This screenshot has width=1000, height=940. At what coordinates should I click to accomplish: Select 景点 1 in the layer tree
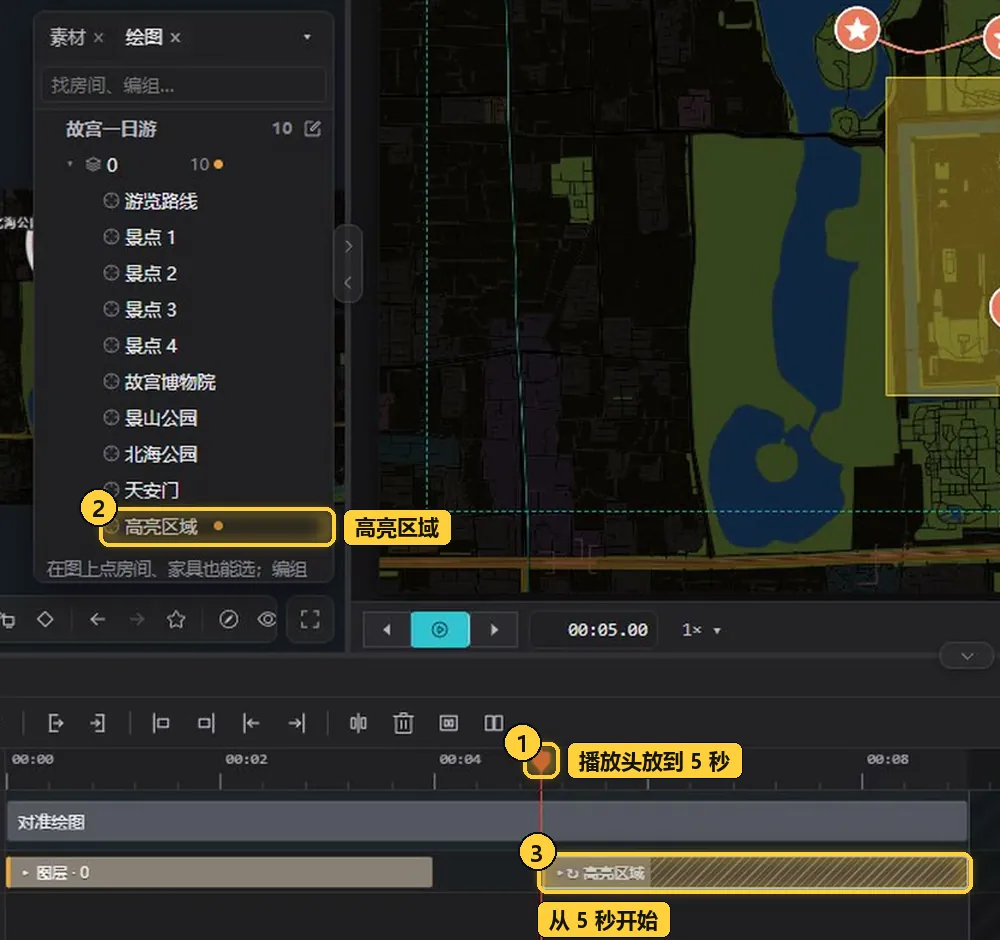click(x=149, y=237)
